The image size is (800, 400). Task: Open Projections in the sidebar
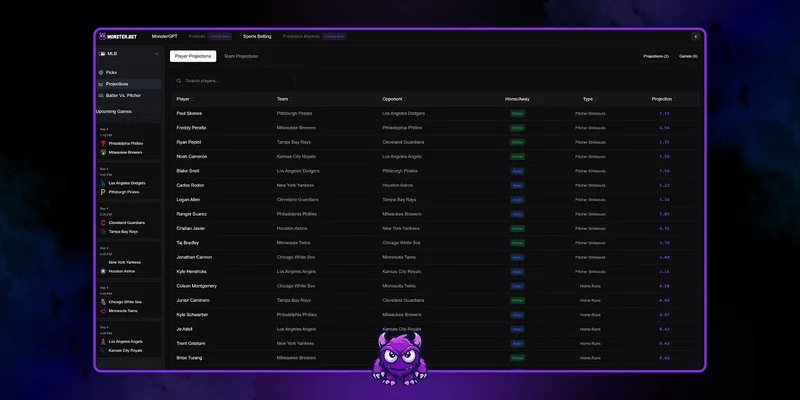pyautogui.click(x=129, y=84)
